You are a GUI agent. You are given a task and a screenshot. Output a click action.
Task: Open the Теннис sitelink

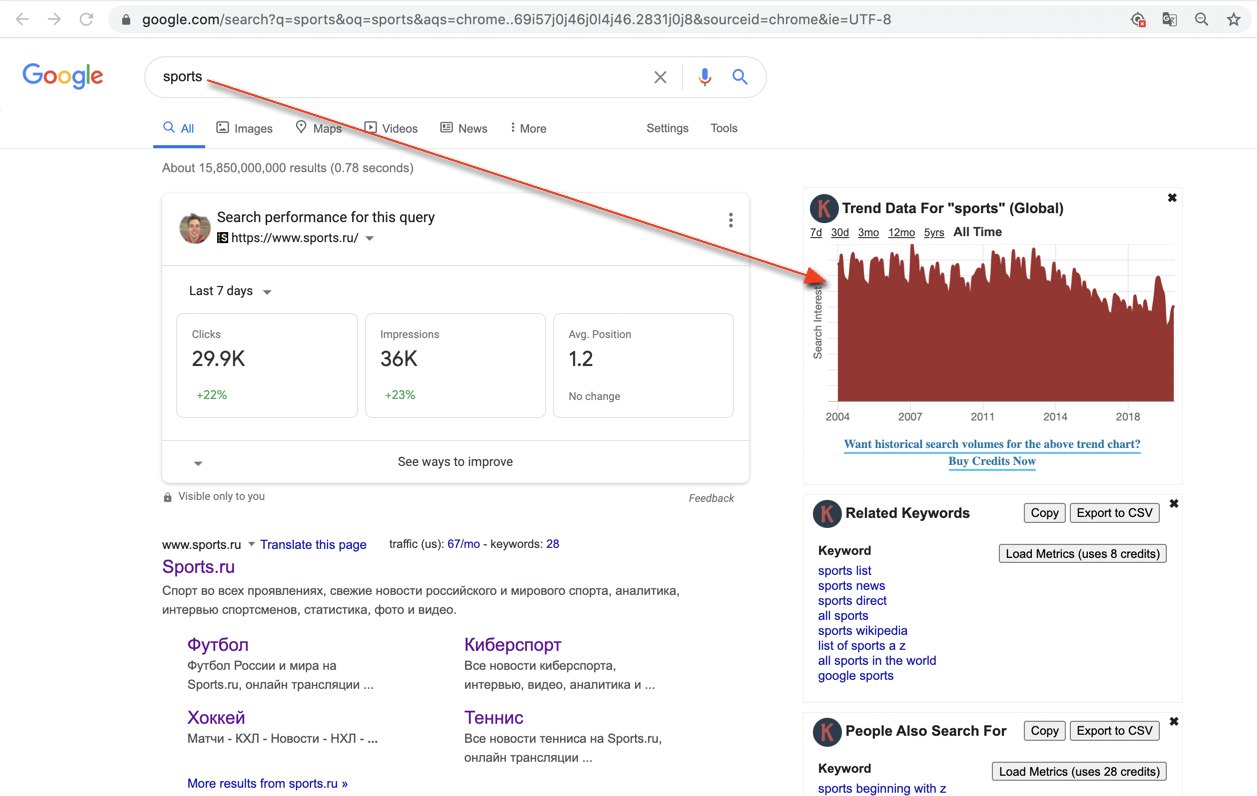[494, 718]
